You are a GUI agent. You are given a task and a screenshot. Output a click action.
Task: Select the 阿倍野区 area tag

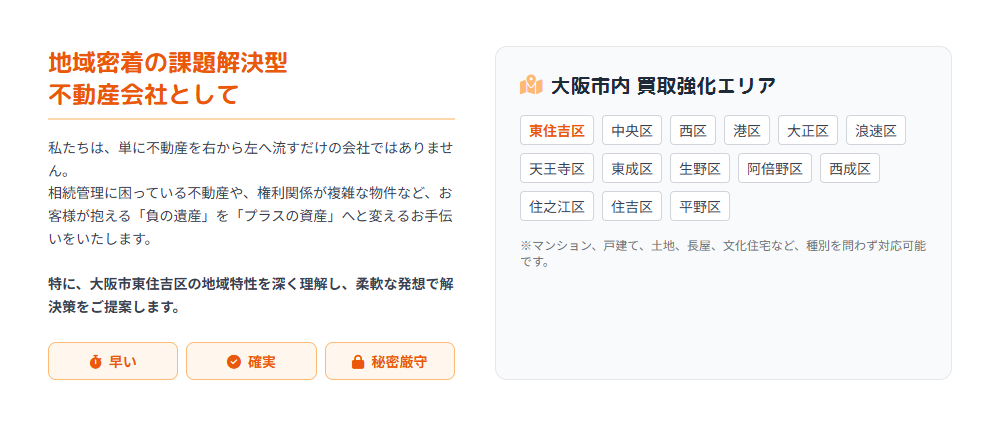pyautogui.click(x=775, y=168)
